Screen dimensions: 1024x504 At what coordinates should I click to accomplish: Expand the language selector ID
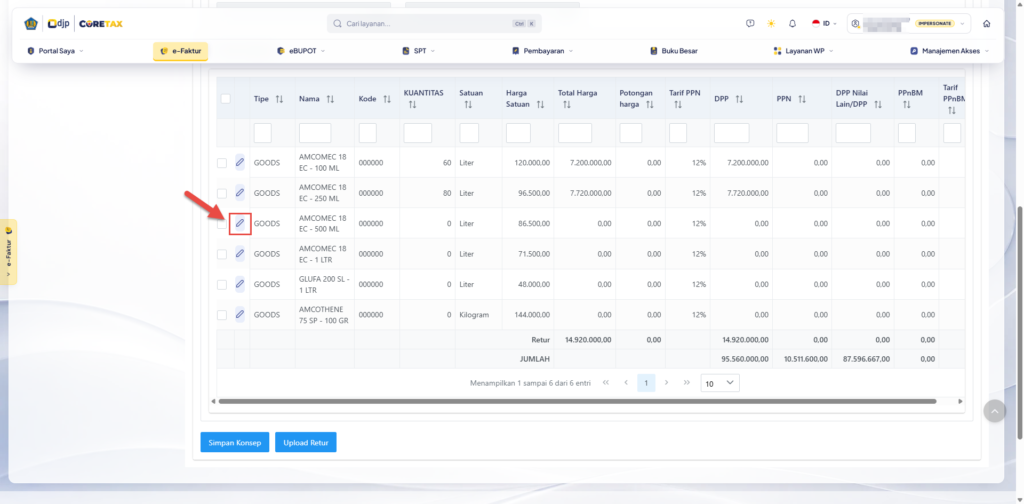[x=824, y=24]
